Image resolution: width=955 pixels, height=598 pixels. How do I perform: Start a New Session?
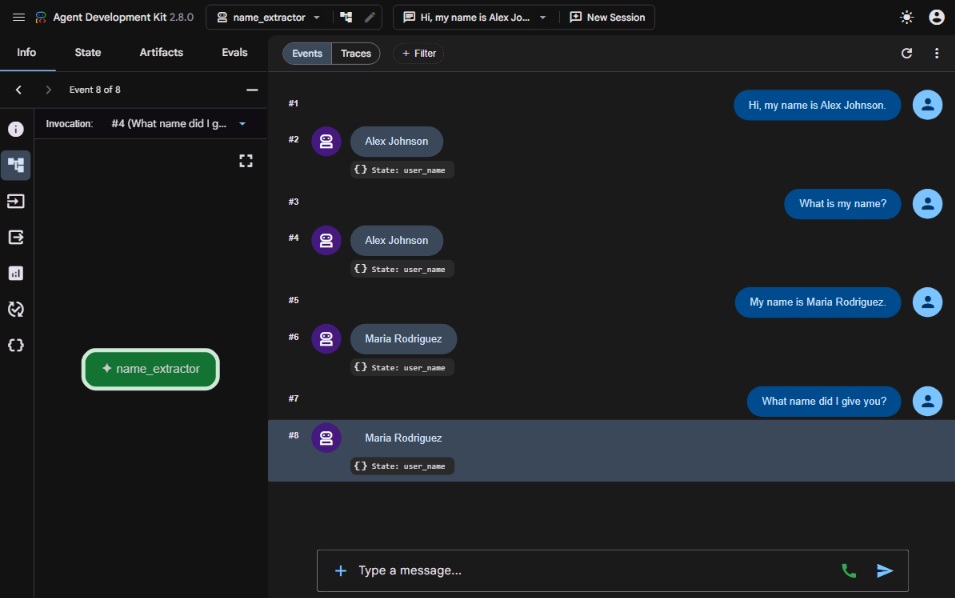tap(607, 17)
